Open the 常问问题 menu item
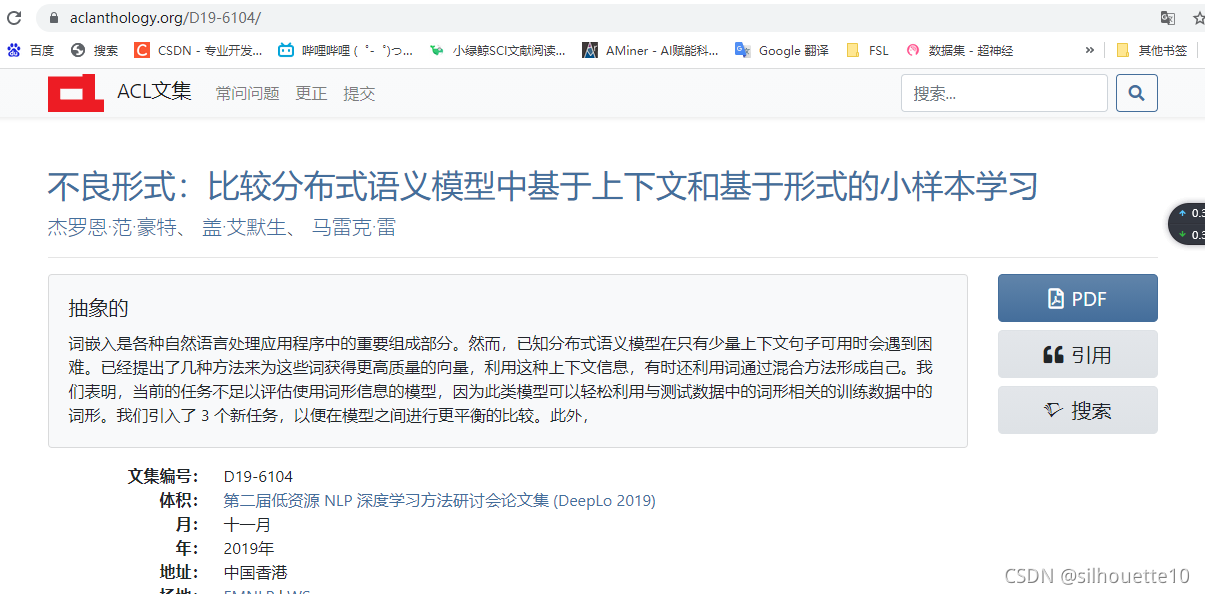 246,92
